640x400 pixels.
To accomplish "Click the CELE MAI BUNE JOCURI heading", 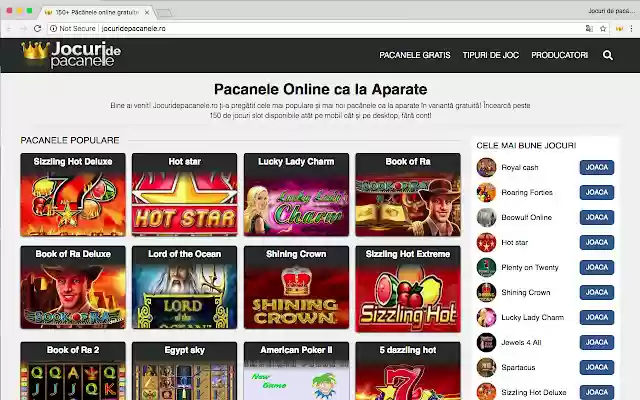I will [526, 145].
